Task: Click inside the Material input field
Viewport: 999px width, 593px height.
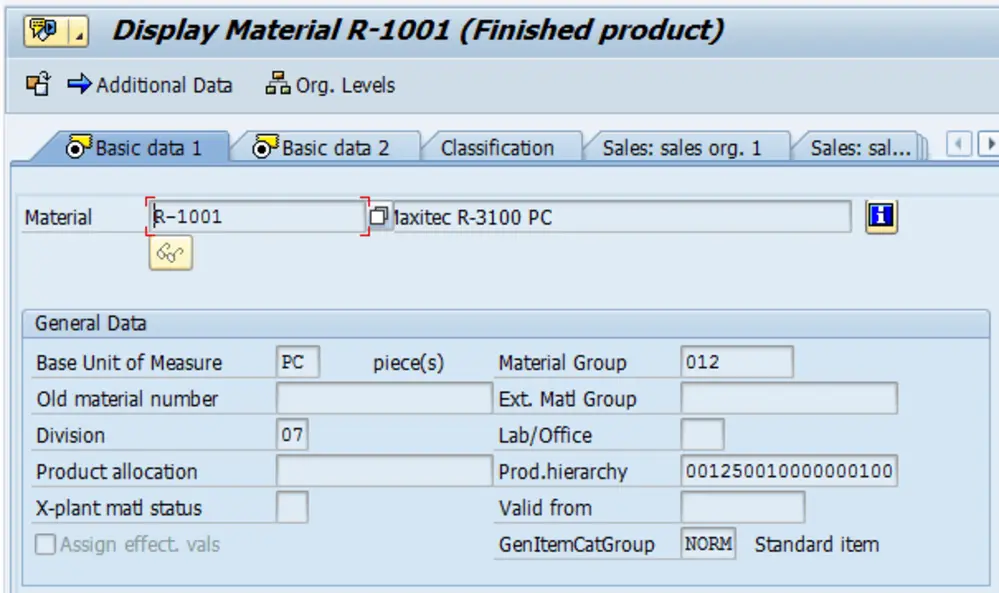Action: [260, 216]
